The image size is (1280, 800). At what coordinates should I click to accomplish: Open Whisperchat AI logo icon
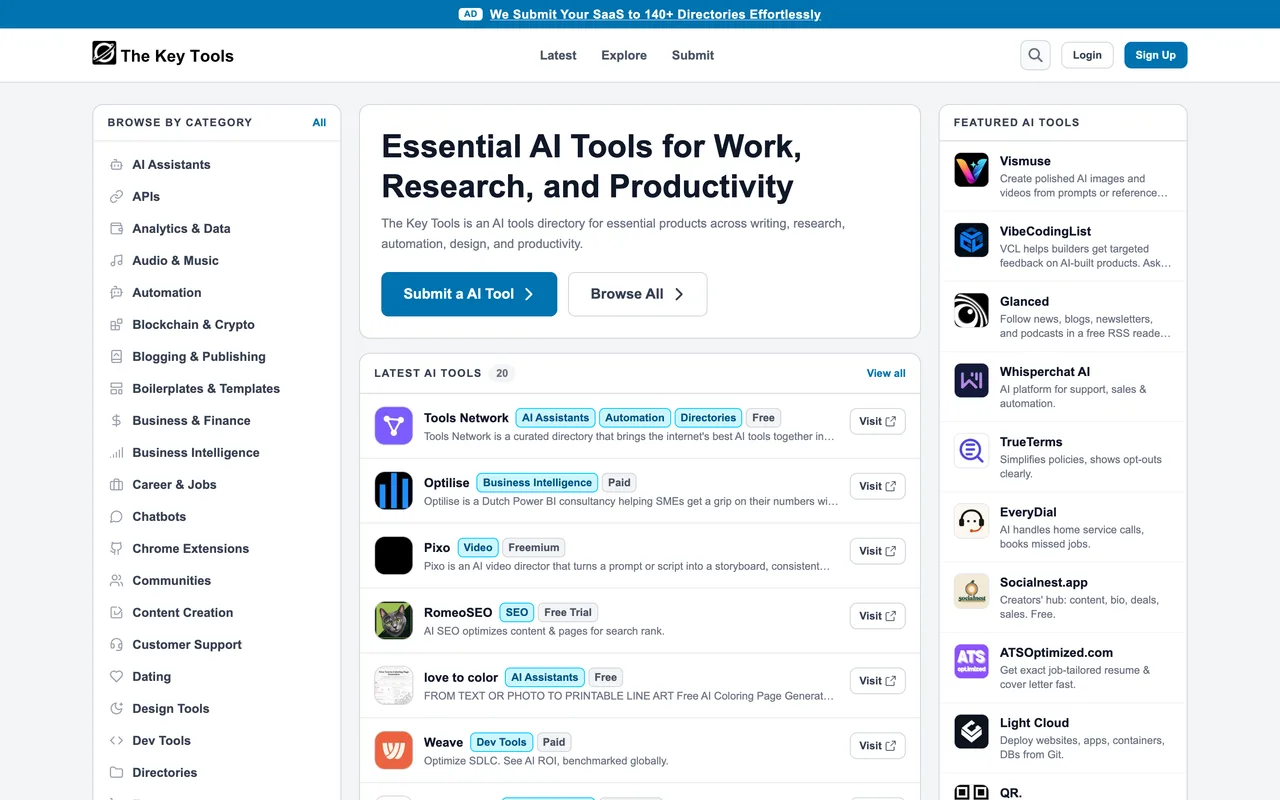971,381
